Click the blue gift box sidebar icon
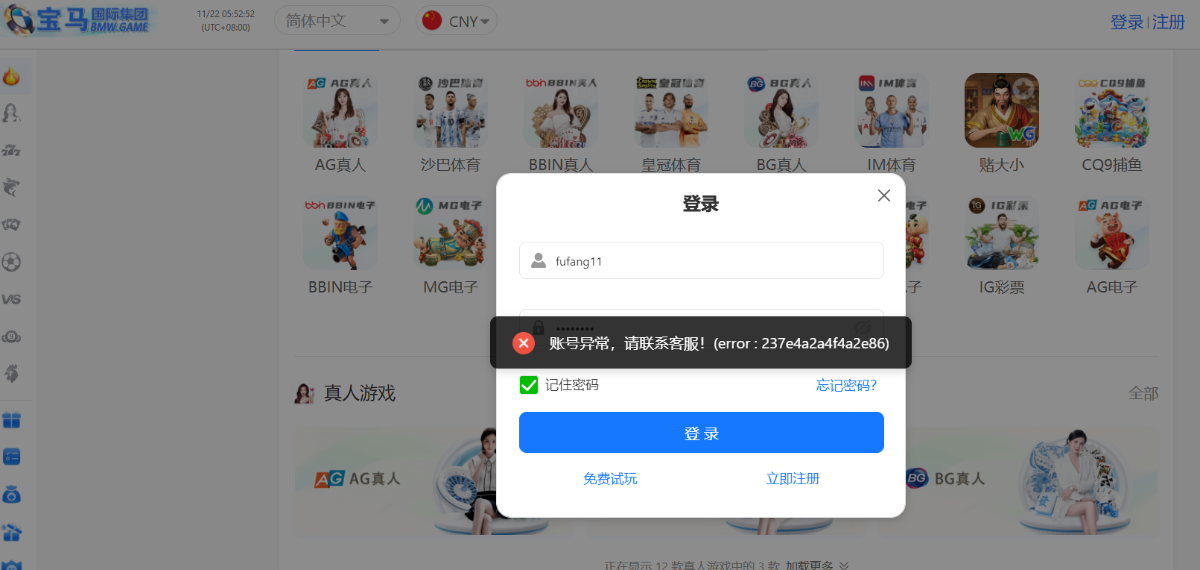This screenshot has width=1200, height=570. pyautogui.click(x=12, y=420)
